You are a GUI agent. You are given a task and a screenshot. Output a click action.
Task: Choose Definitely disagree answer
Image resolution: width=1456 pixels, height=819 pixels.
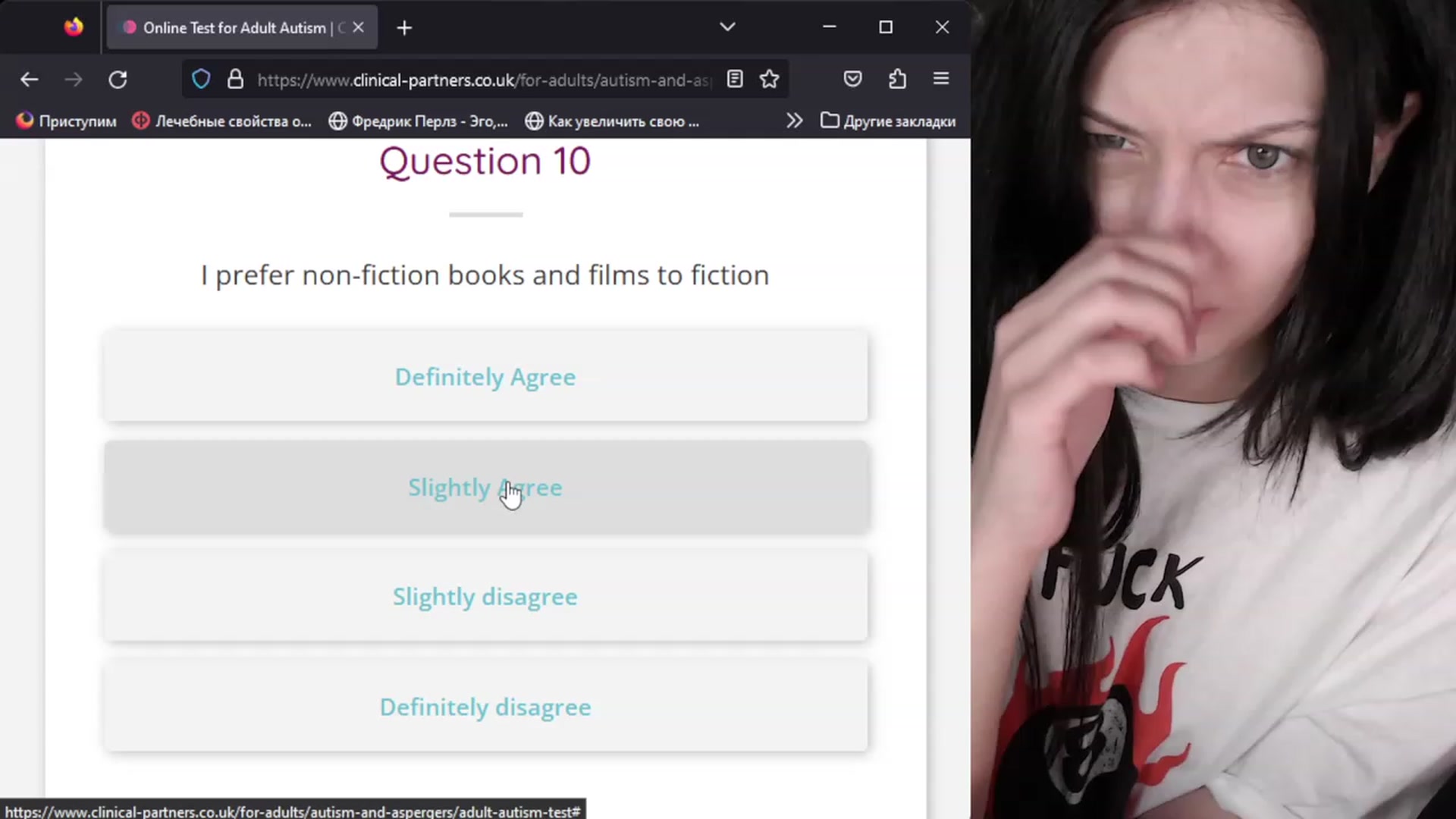click(485, 707)
